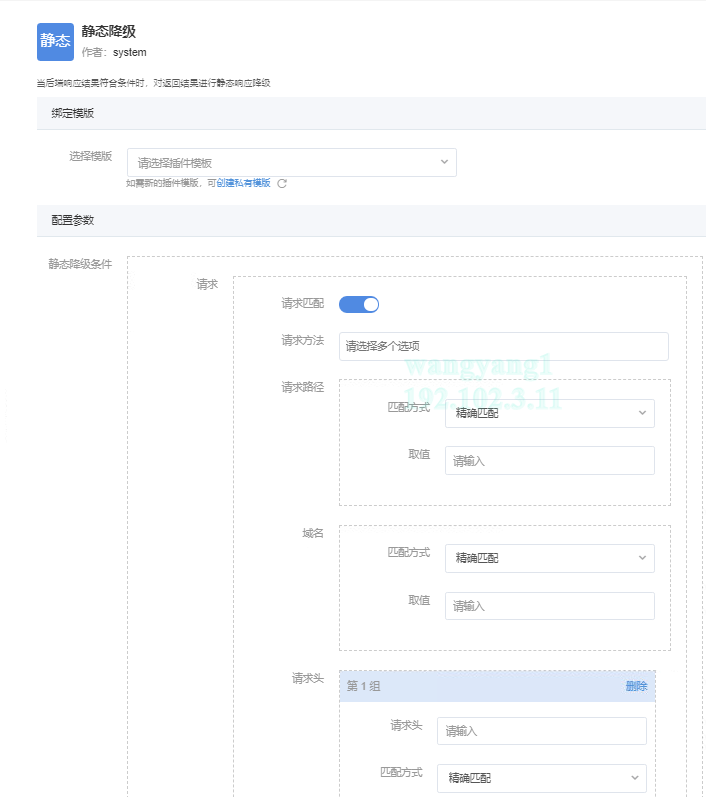This screenshot has width=706, height=797.
Task: Expand the 匹配方式 dropdown under 域名
Action: click(x=549, y=558)
